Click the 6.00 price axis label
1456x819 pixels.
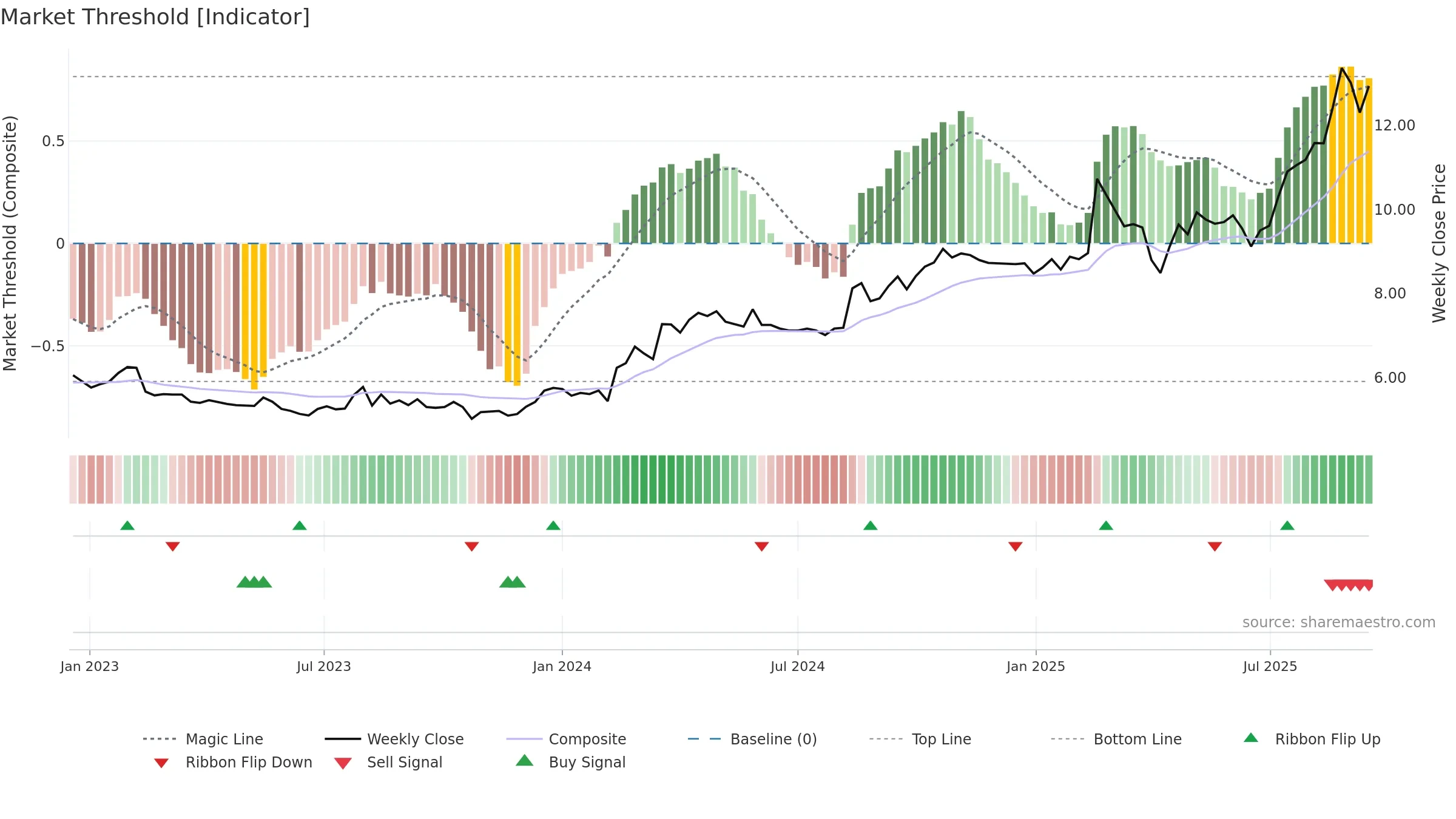coord(1390,378)
